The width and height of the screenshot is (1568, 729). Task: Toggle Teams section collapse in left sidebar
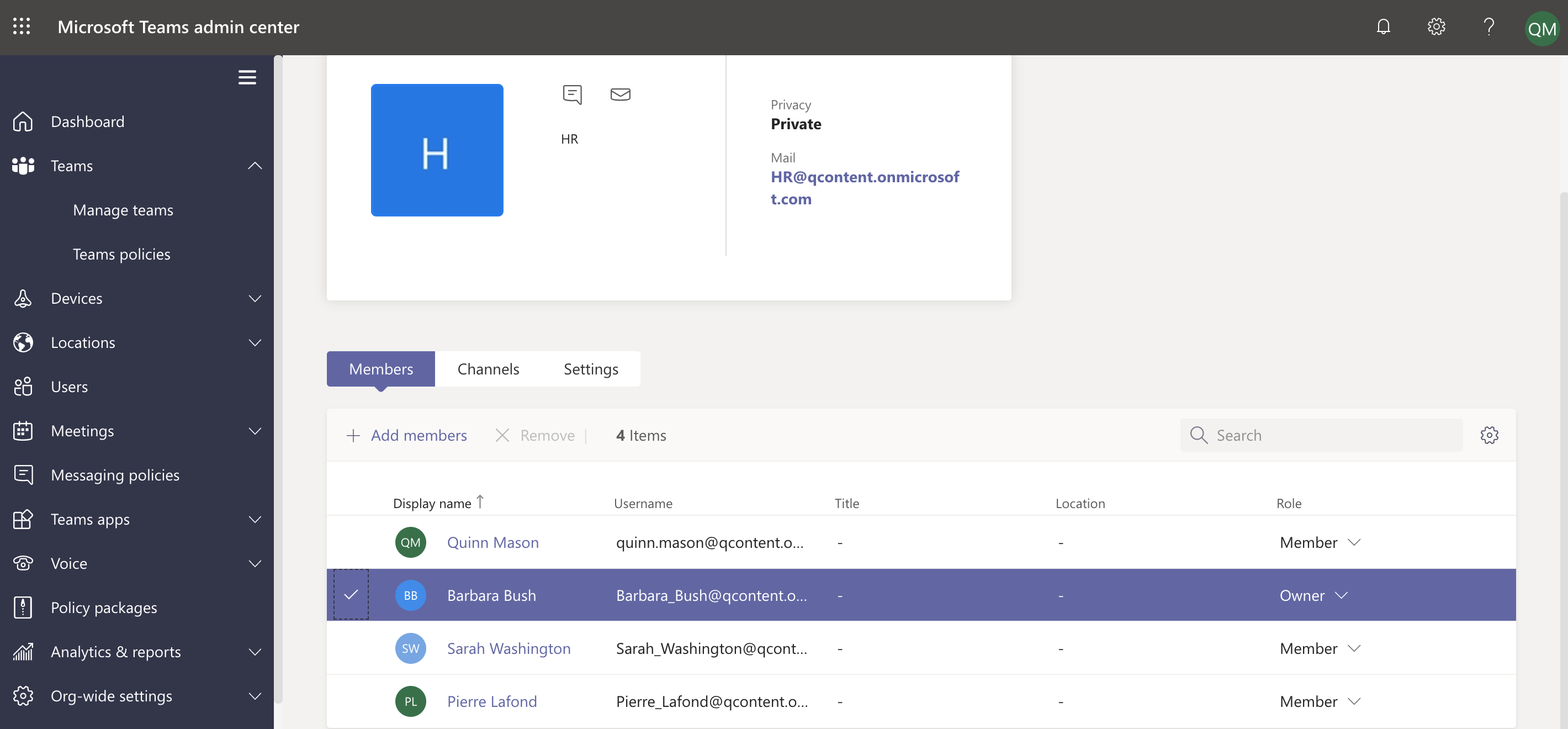pos(254,165)
